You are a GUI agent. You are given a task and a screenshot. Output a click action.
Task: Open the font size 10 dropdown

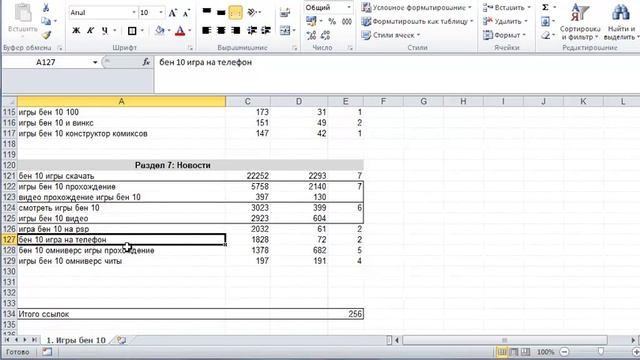[161, 13]
